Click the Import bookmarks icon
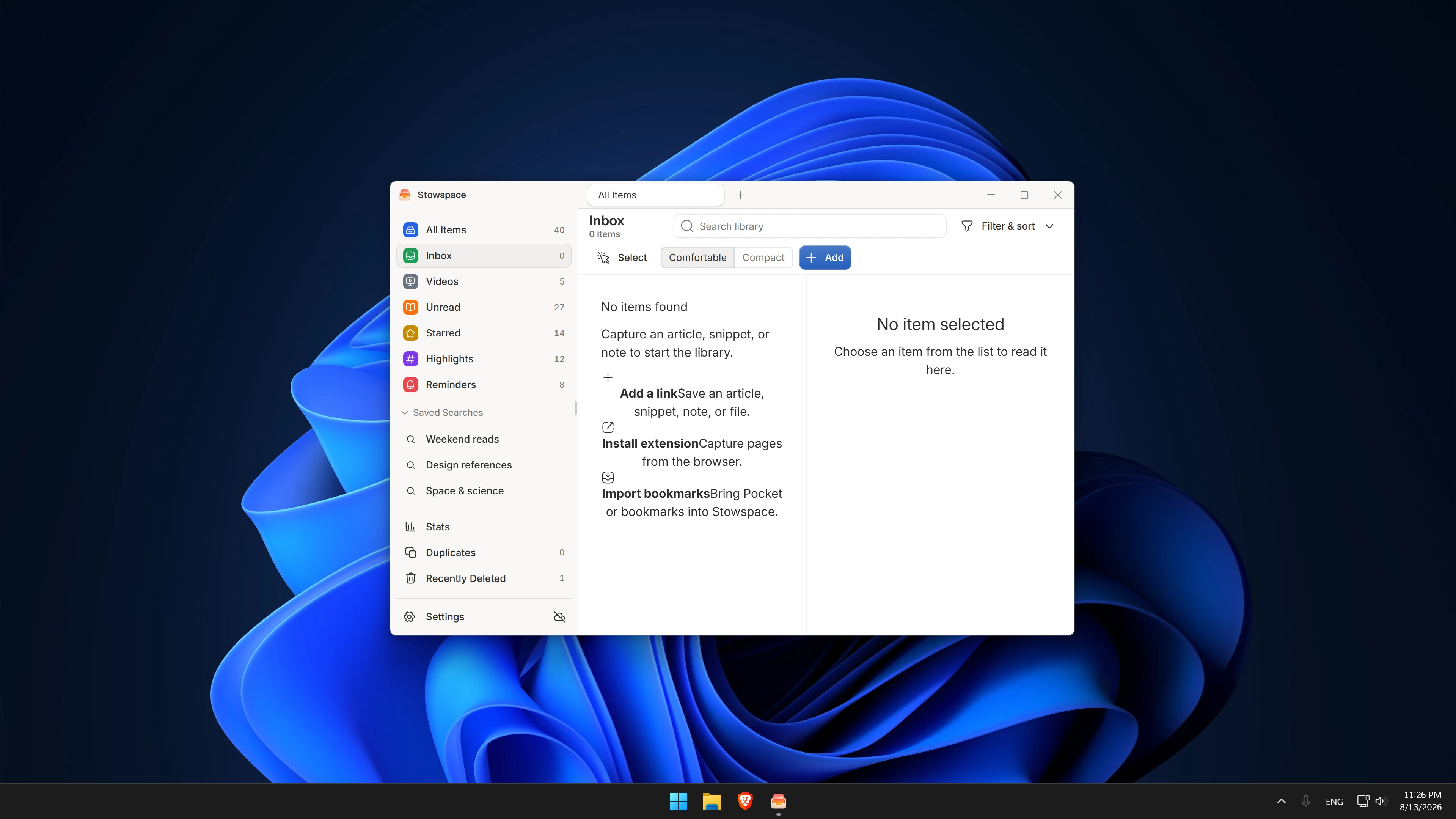The height and width of the screenshot is (819, 1456). tap(608, 478)
